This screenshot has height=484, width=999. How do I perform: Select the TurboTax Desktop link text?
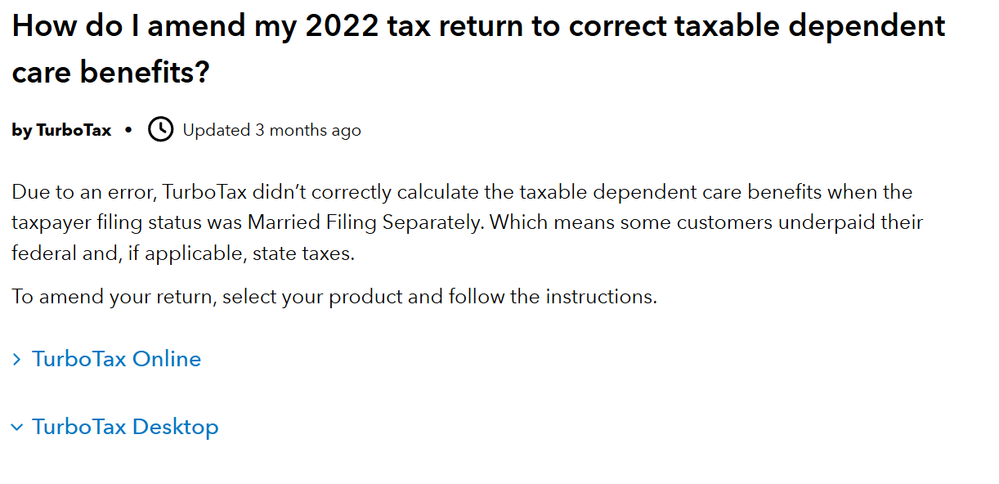(x=125, y=426)
